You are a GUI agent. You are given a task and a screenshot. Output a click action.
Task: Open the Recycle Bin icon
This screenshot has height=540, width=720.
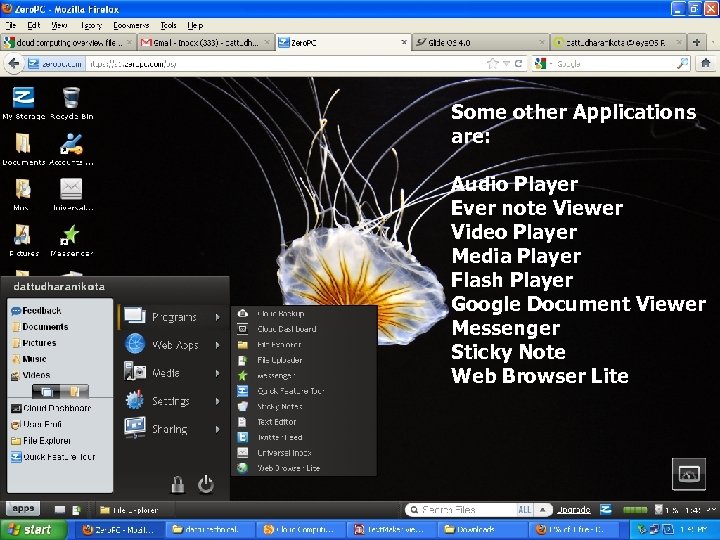coord(71,98)
